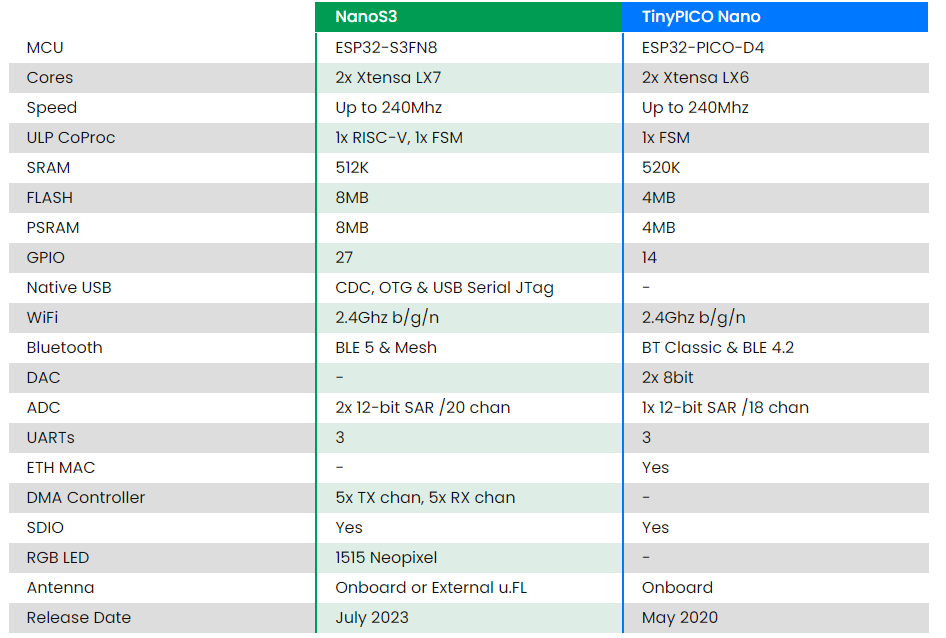Viewport: 946px width, 638px height.
Task: Click the GPIO row label
Action: tap(45, 258)
